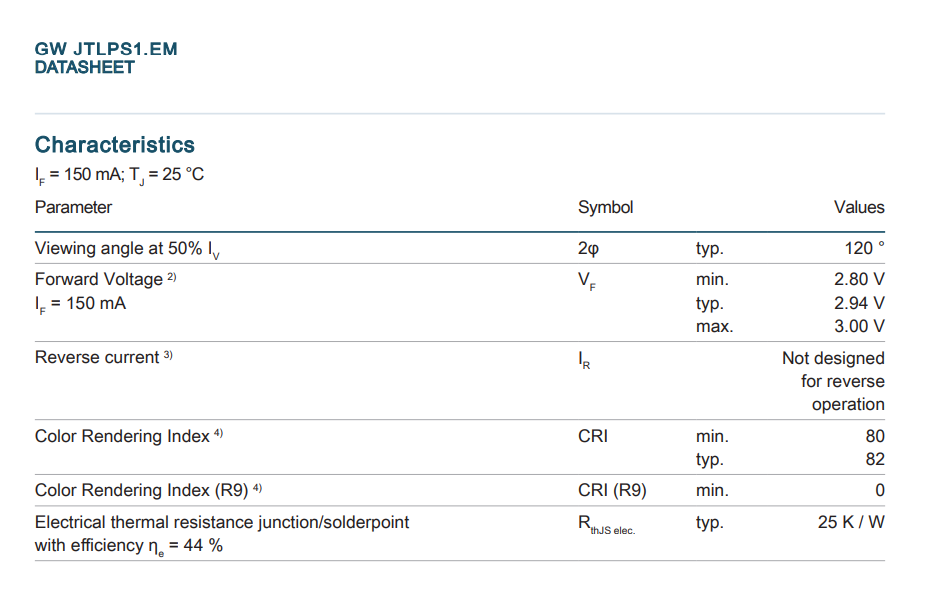927x594 pixels.
Task: Click the DATASHEET subtitle text
Action: coord(85,67)
